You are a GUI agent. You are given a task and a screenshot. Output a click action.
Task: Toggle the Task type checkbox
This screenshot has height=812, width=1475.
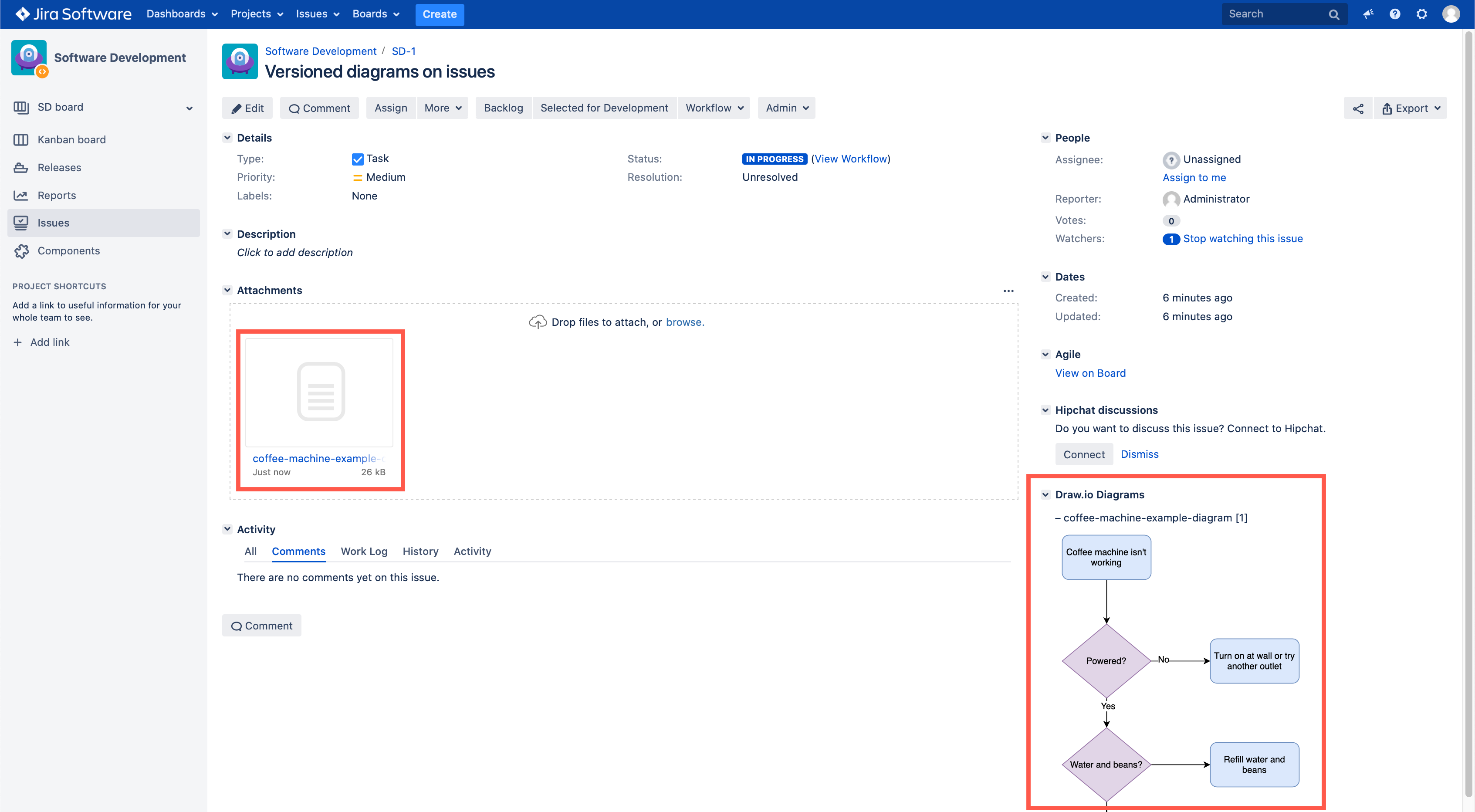pyautogui.click(x=357, y=159)
